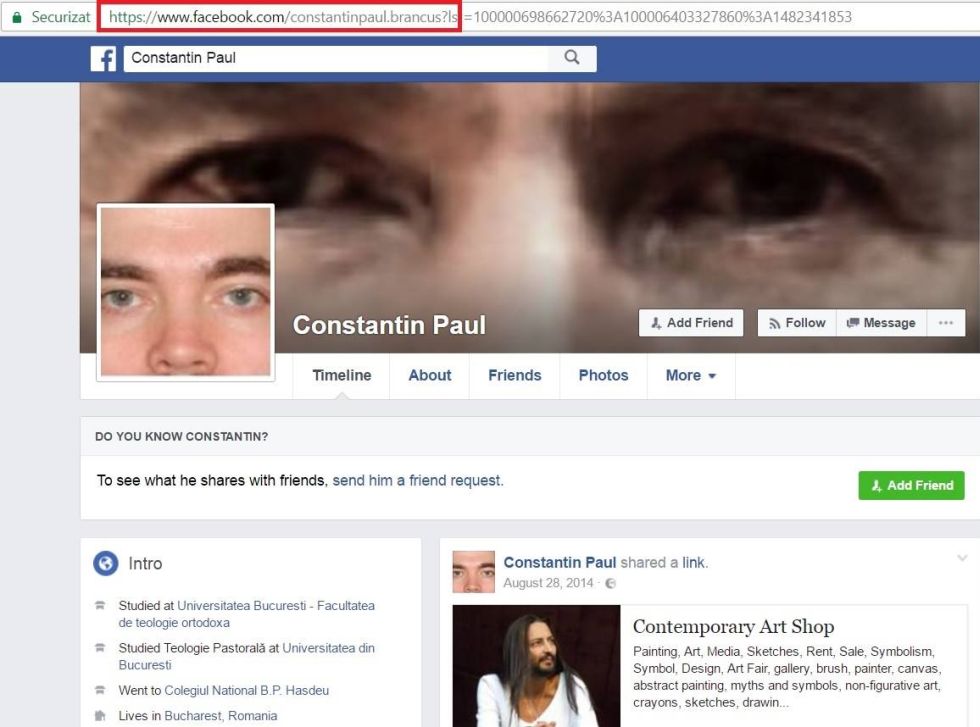Screen dimensions: 980x727
Task: Open Colegiul National B.P. Hasdeu link
Action: 246,690
